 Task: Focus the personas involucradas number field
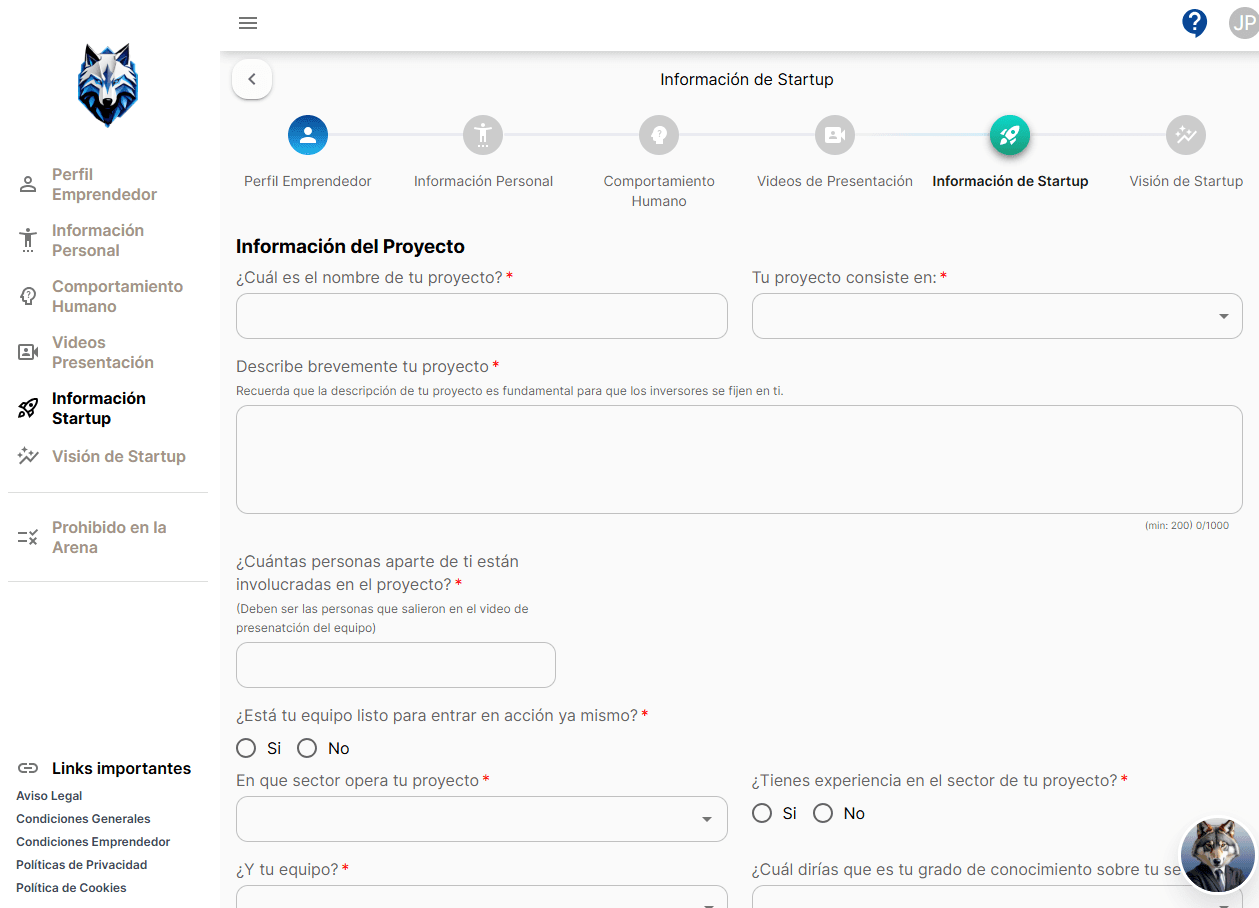pyautogui.click(x=396, y=665)
